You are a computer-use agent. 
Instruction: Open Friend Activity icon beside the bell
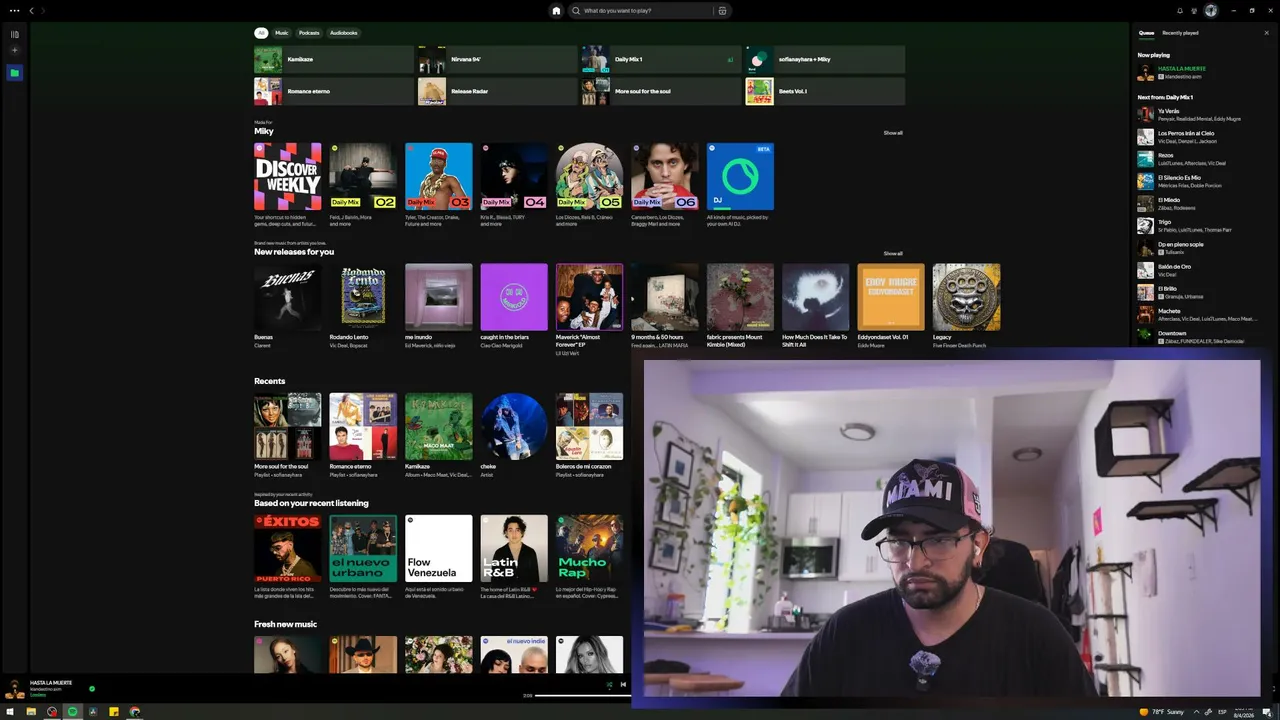pyautogui.click(x=1195, y=11)
